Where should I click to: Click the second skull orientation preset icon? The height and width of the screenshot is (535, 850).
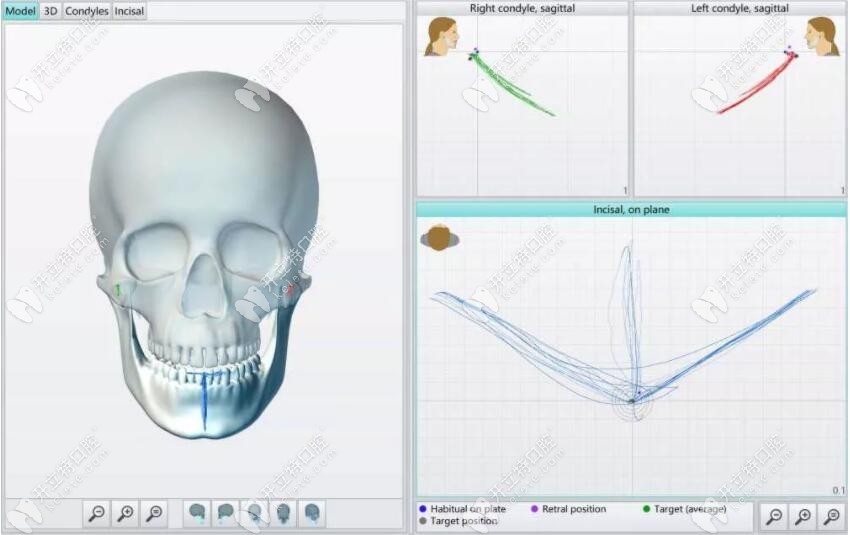tap(227, 514)
